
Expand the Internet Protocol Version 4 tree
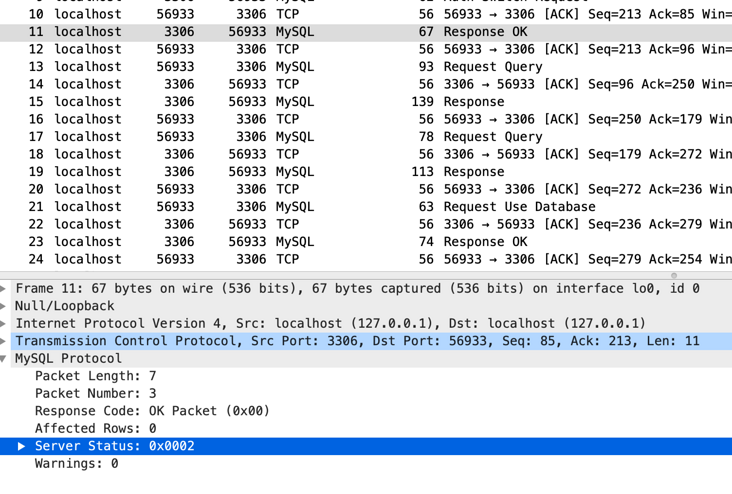3,324
